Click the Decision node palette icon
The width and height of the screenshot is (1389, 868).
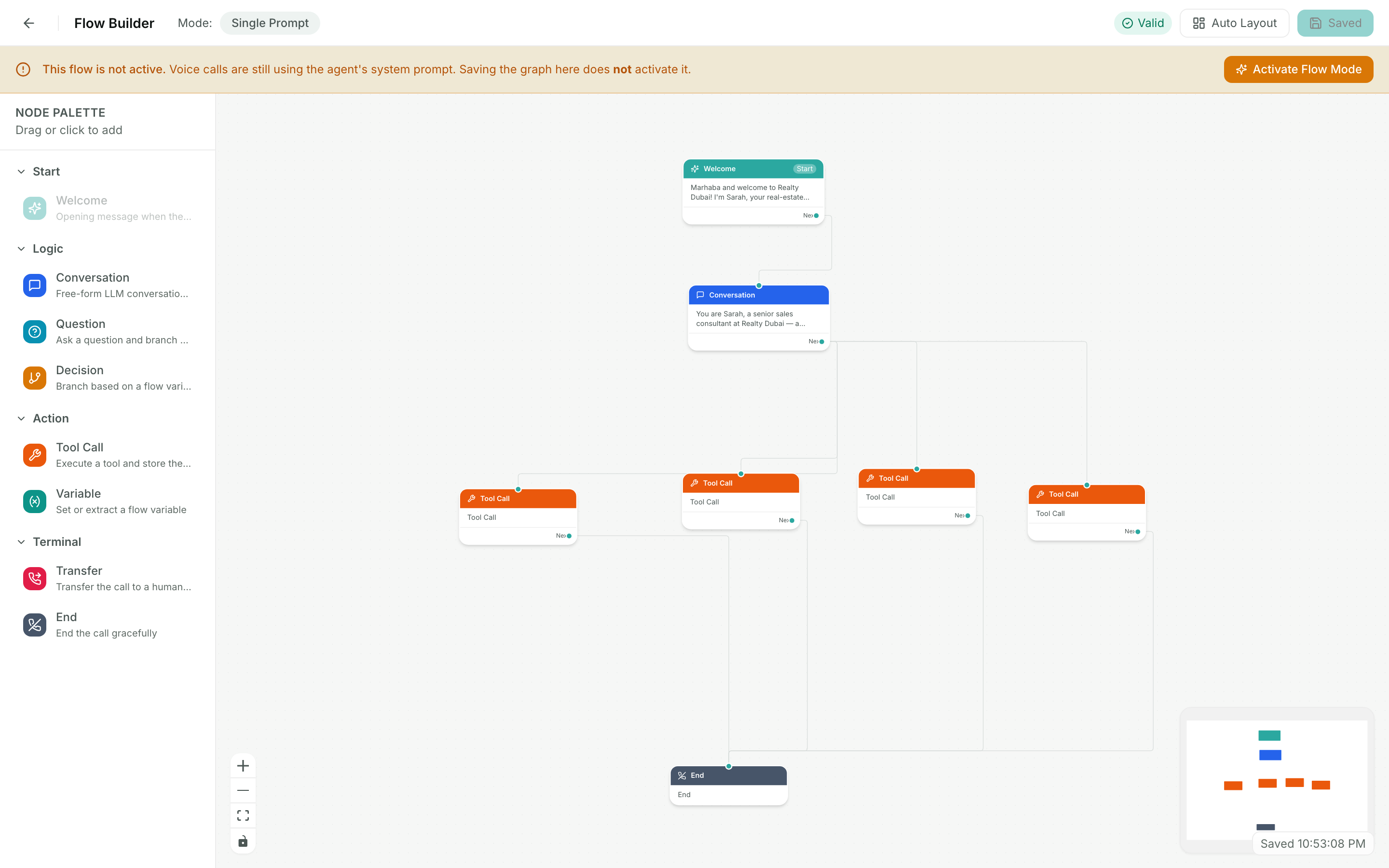pos(34,378)
